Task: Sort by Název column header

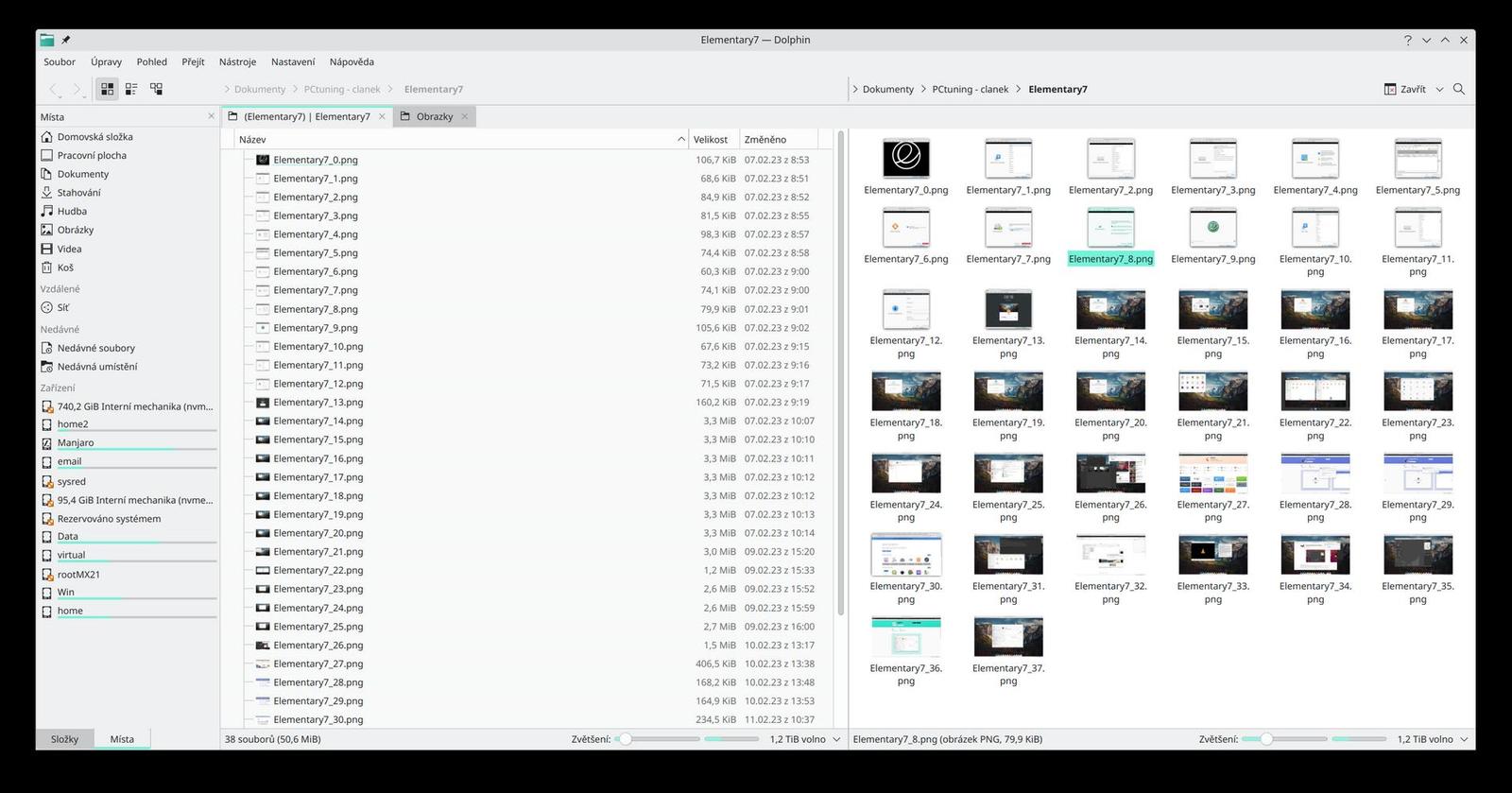Action: tap(461, 139)
